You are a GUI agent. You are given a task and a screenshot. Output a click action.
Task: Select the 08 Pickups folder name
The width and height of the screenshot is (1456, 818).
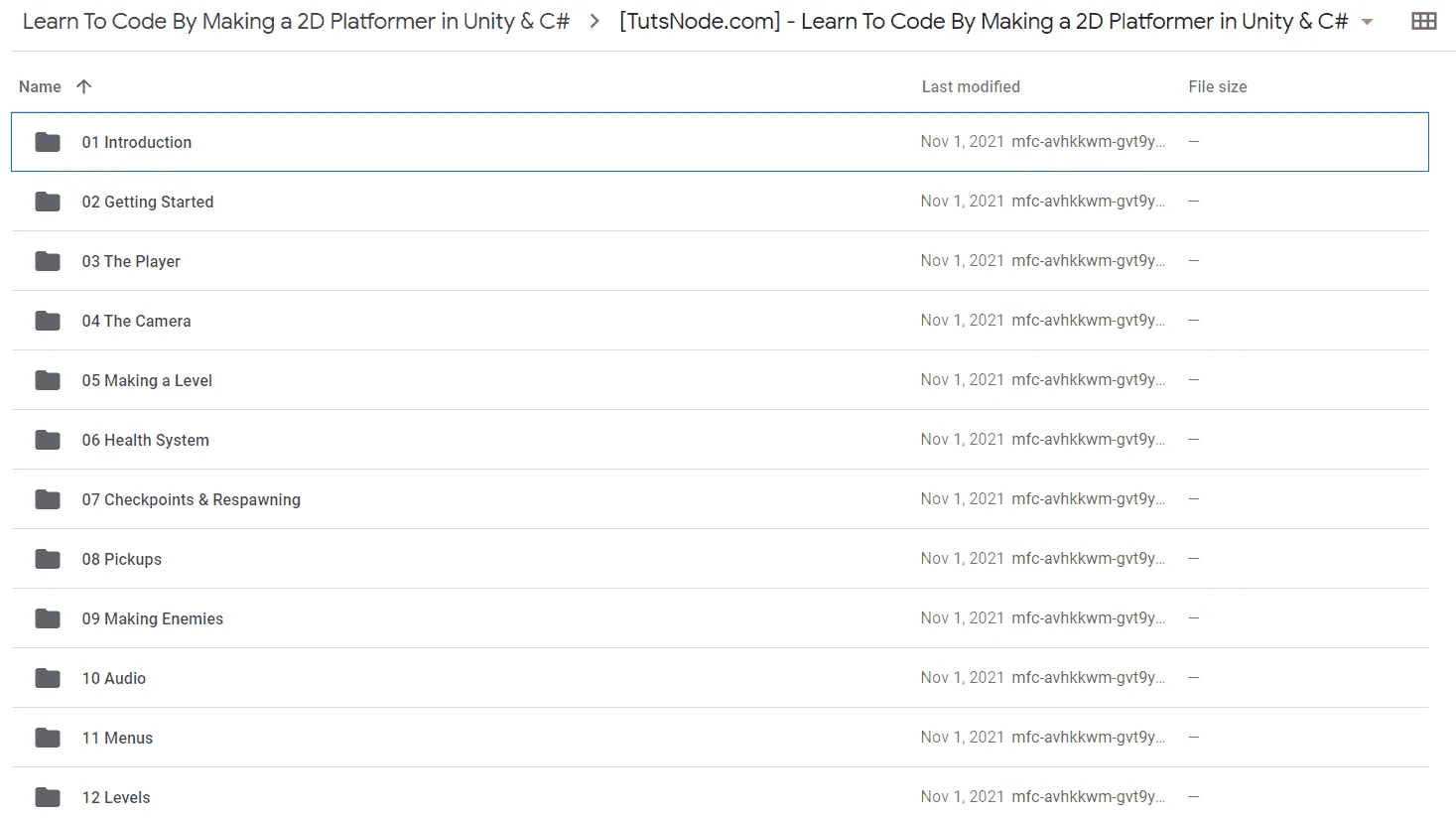coord(121,559)
